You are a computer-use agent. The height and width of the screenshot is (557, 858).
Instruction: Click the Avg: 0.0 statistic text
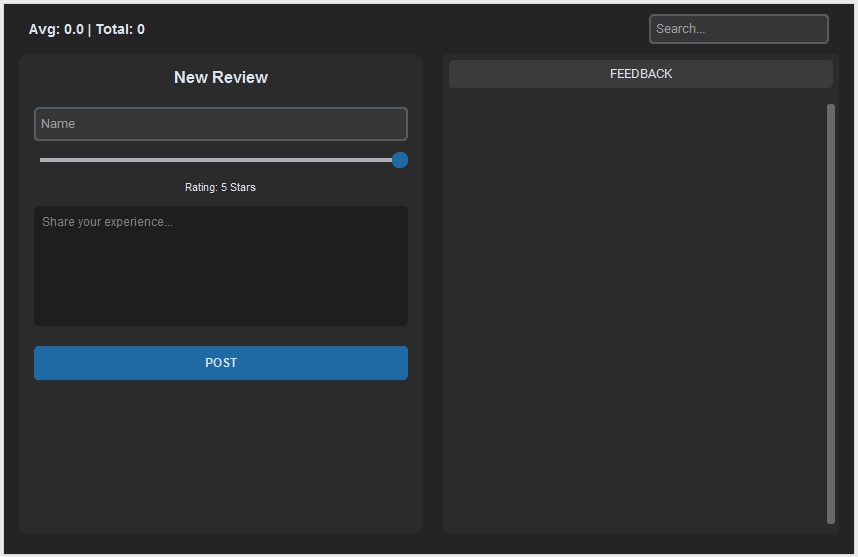click(56, 30)
